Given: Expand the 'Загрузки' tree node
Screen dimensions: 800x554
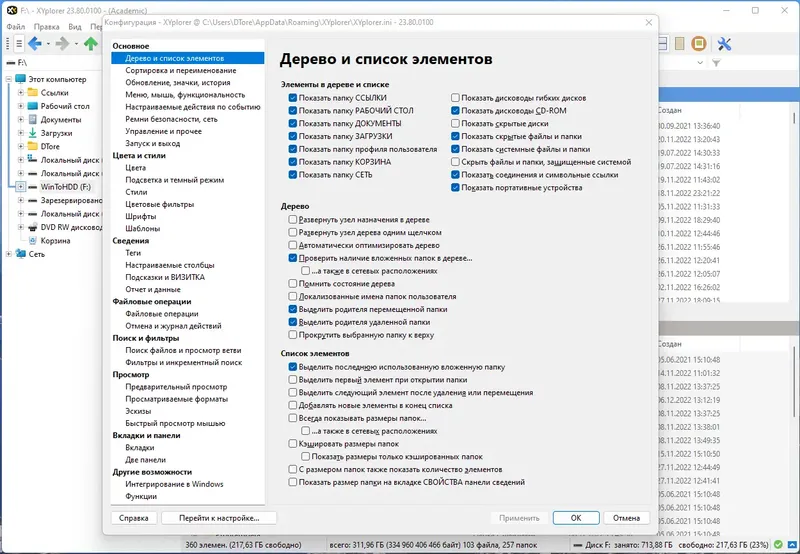Looking at the screenshot, I should click(20, 133).
